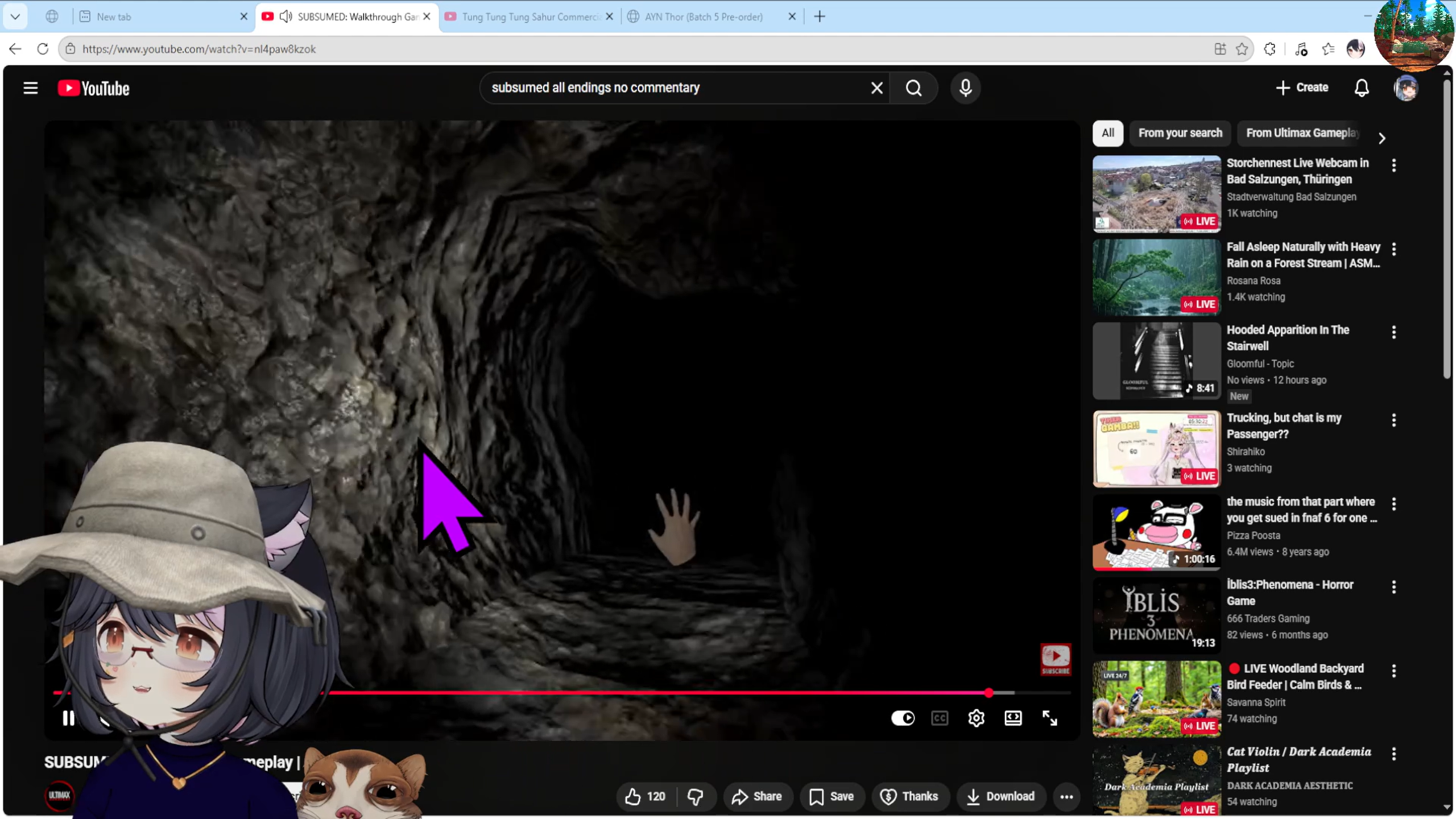Image resolution: width=1456 pixels, height=819 pixels.
Task: Pause the playing video
Action: point(68,718)
